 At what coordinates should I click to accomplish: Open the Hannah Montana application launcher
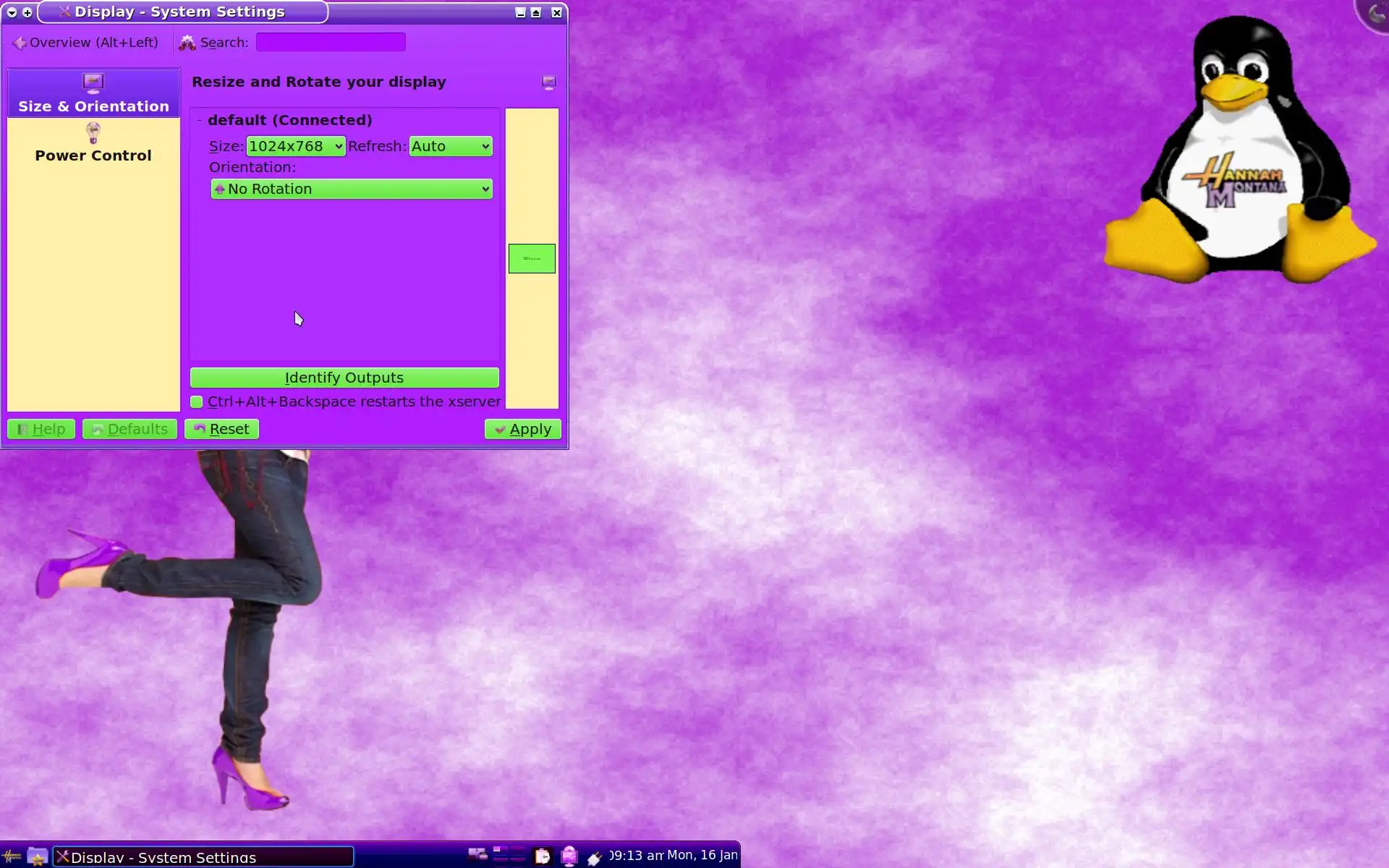coord(12,857)
